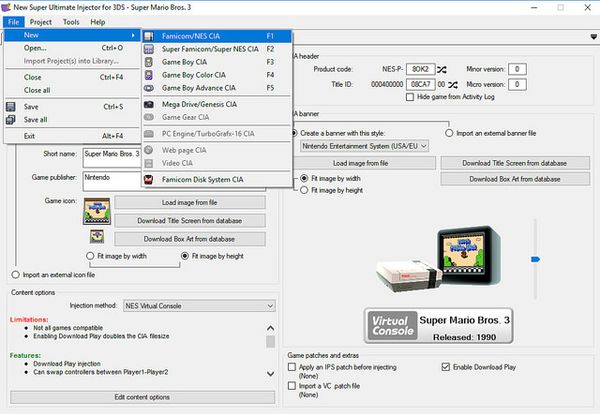Select icon Fit image by height
This screenshot has width=600, height=414.
pyautogui.click(x=185, y=256)
